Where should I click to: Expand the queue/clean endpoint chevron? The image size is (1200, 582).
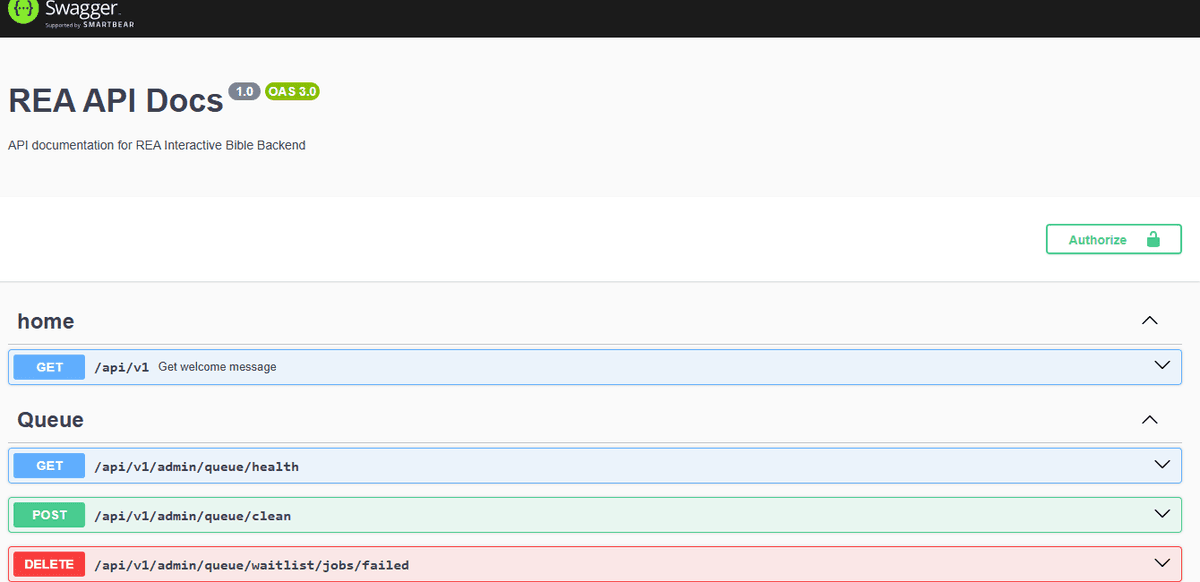[x=1161, y=515]
